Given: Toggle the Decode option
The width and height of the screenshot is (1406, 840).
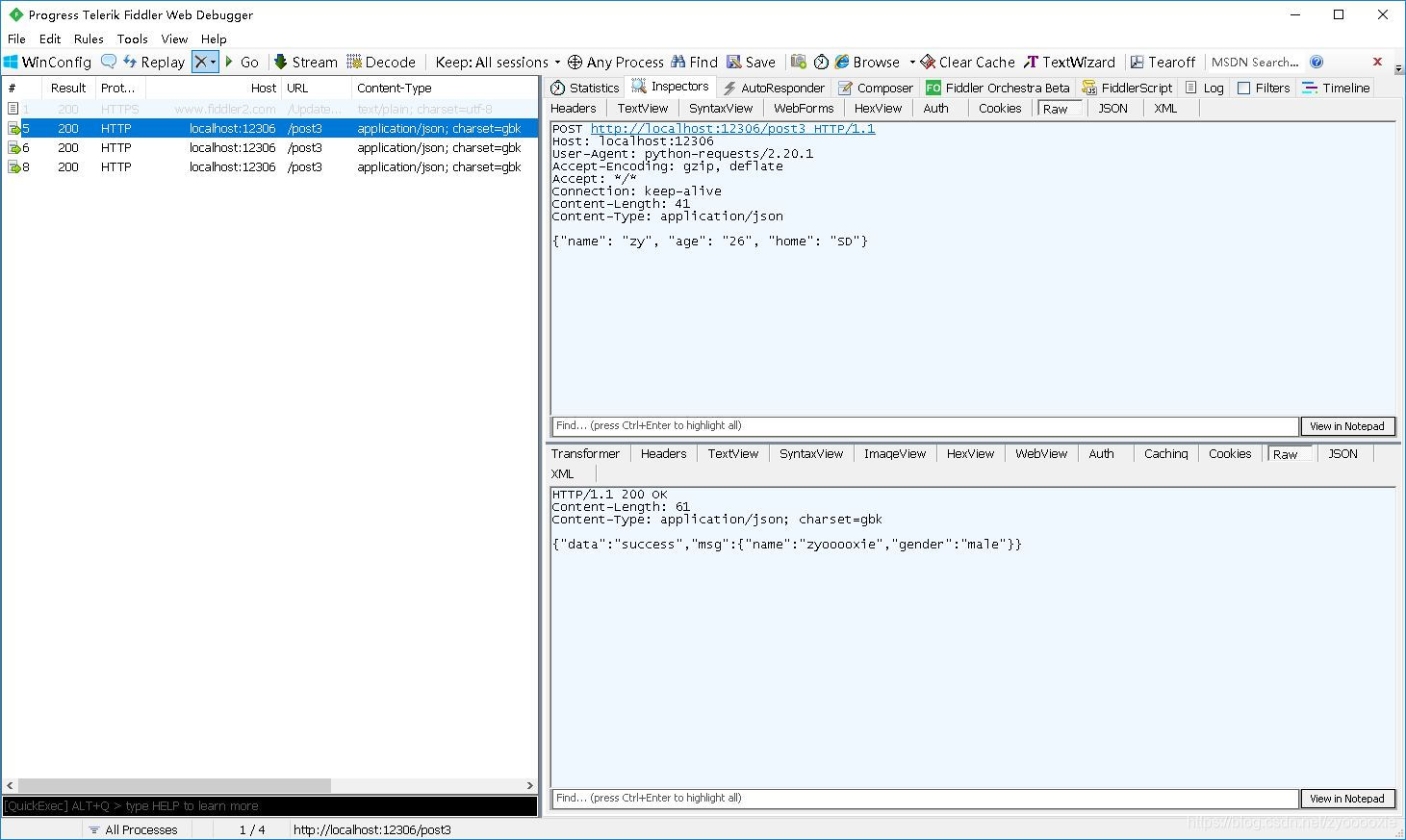Looking at the screenshot, I should tap(381, 62).
